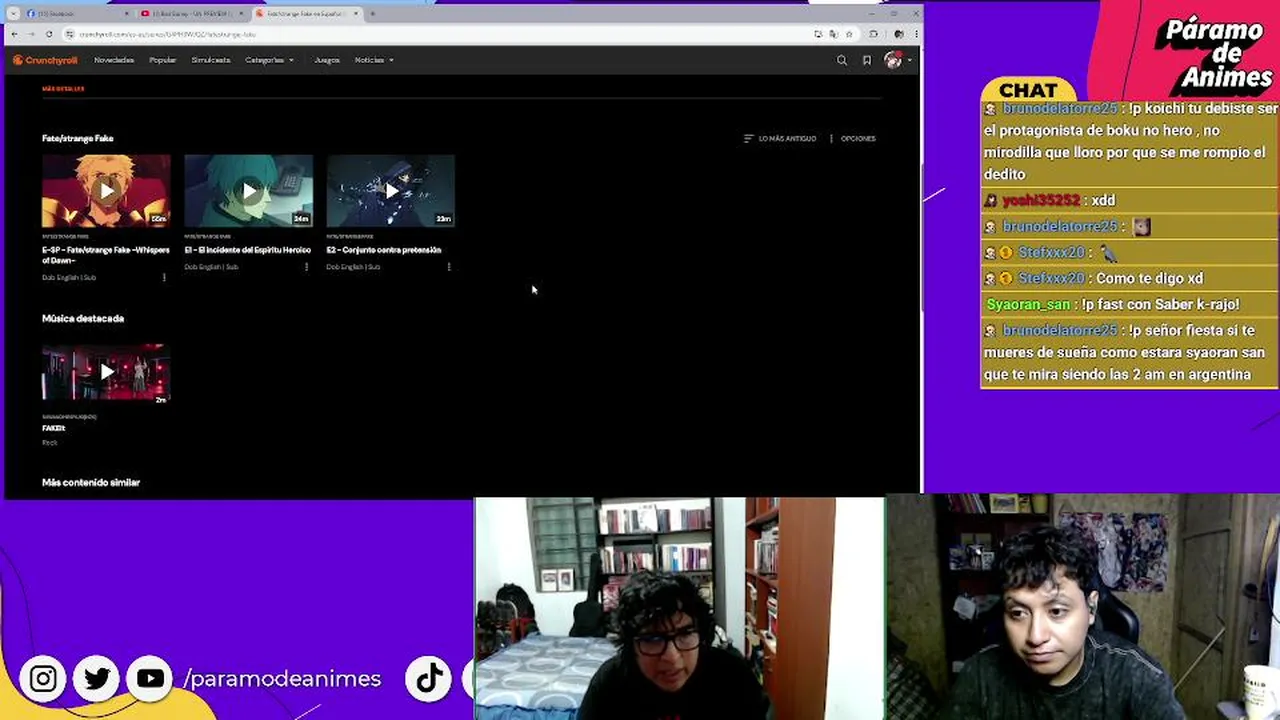Expand the Categorías dropdown
The image size is (1280, 720).
pyautogui.click(x=270, y=60)
